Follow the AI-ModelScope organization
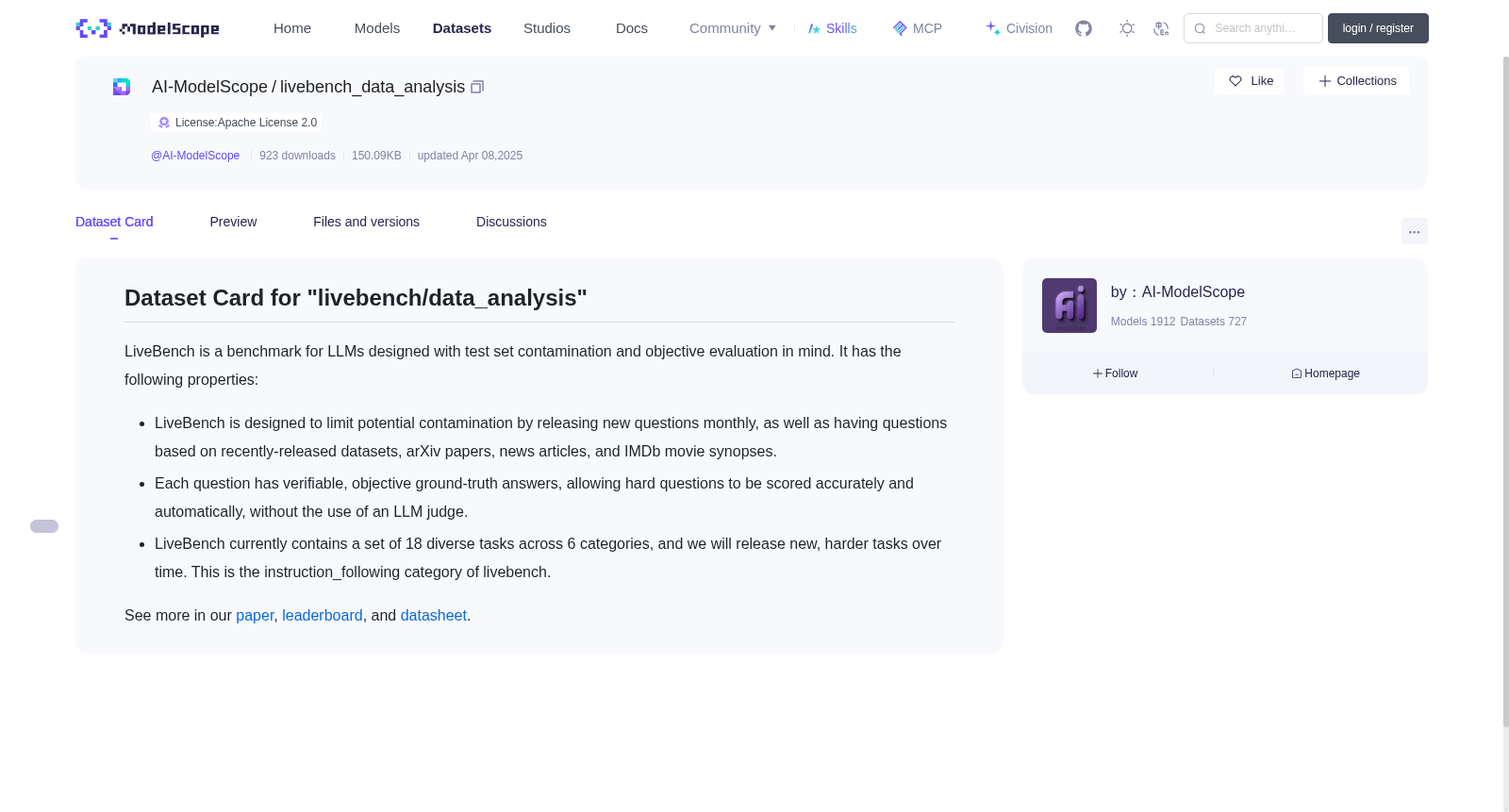This screenshot has width=1509, height=812. pyautogui.click(x=1116, y=373)
